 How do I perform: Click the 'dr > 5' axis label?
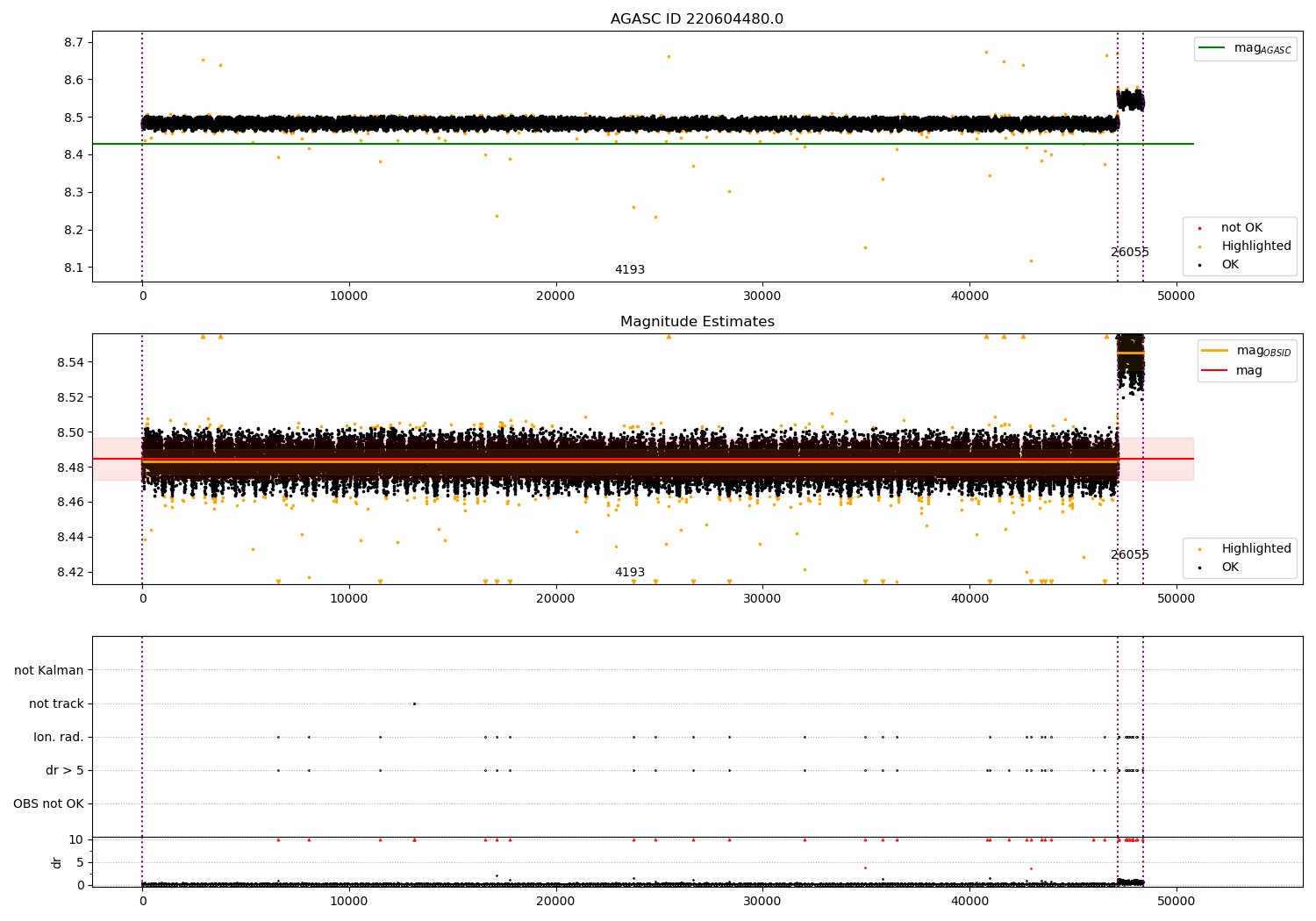coord(65,770)
